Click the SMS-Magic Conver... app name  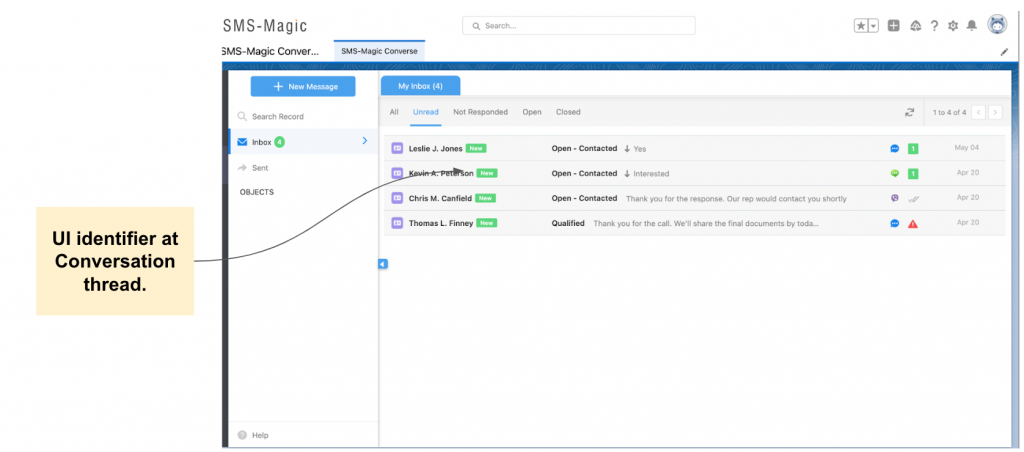click(270, 51)
